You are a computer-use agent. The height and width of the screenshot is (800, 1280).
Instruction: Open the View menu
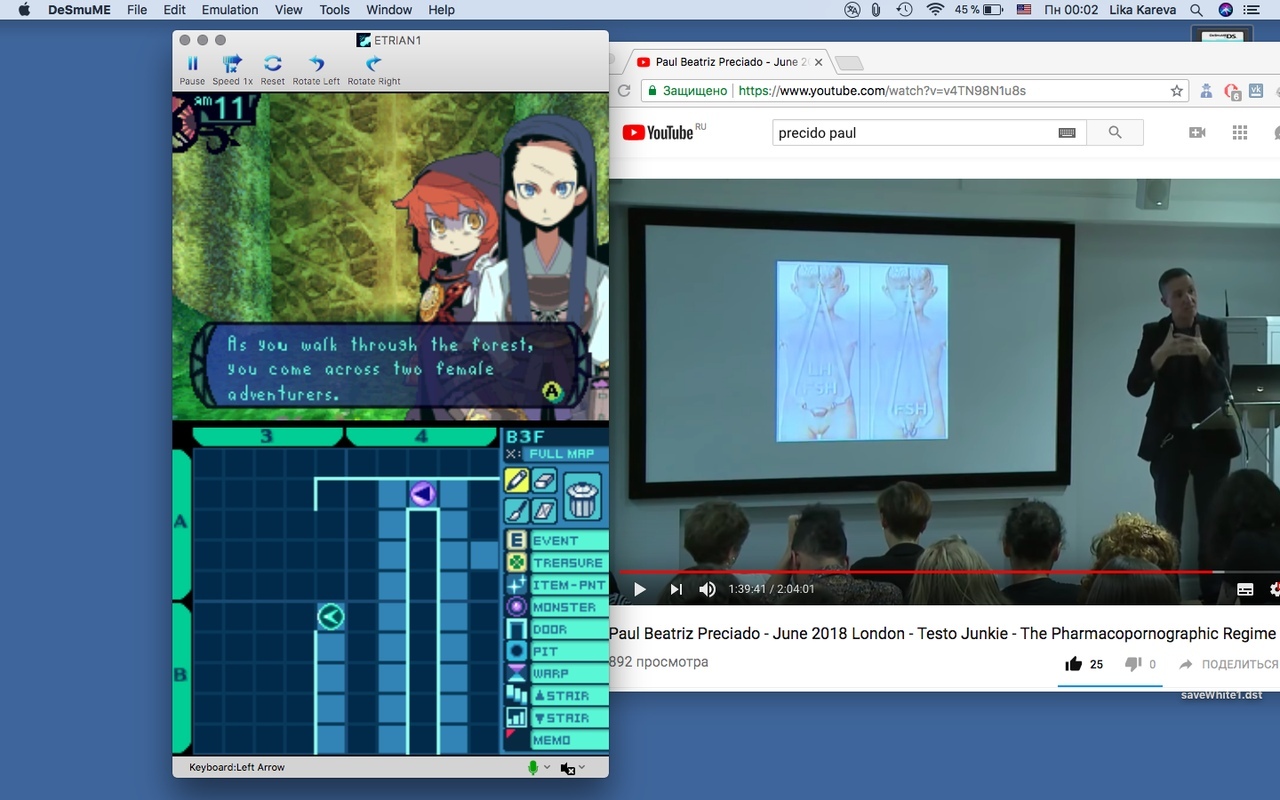pos(288,10)
